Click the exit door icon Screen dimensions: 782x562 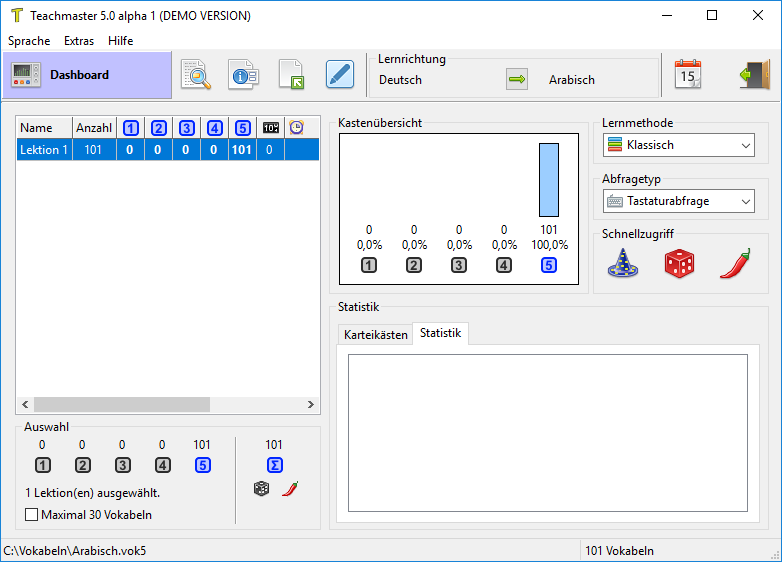754,75
